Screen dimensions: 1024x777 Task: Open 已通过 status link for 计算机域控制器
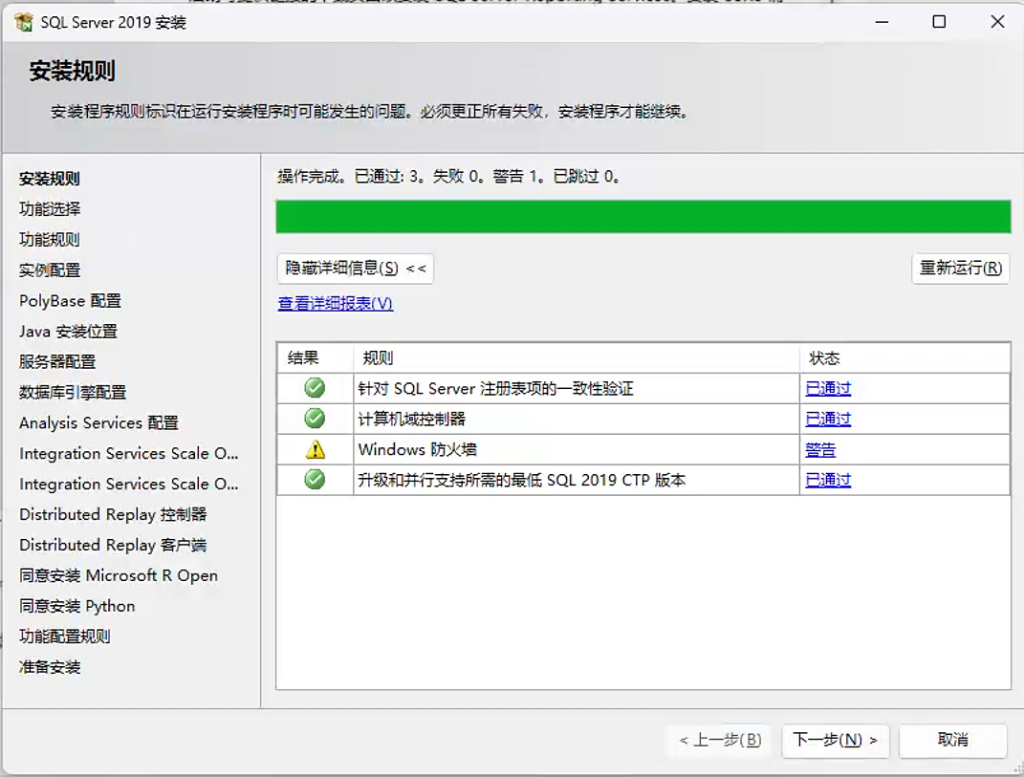828,419
